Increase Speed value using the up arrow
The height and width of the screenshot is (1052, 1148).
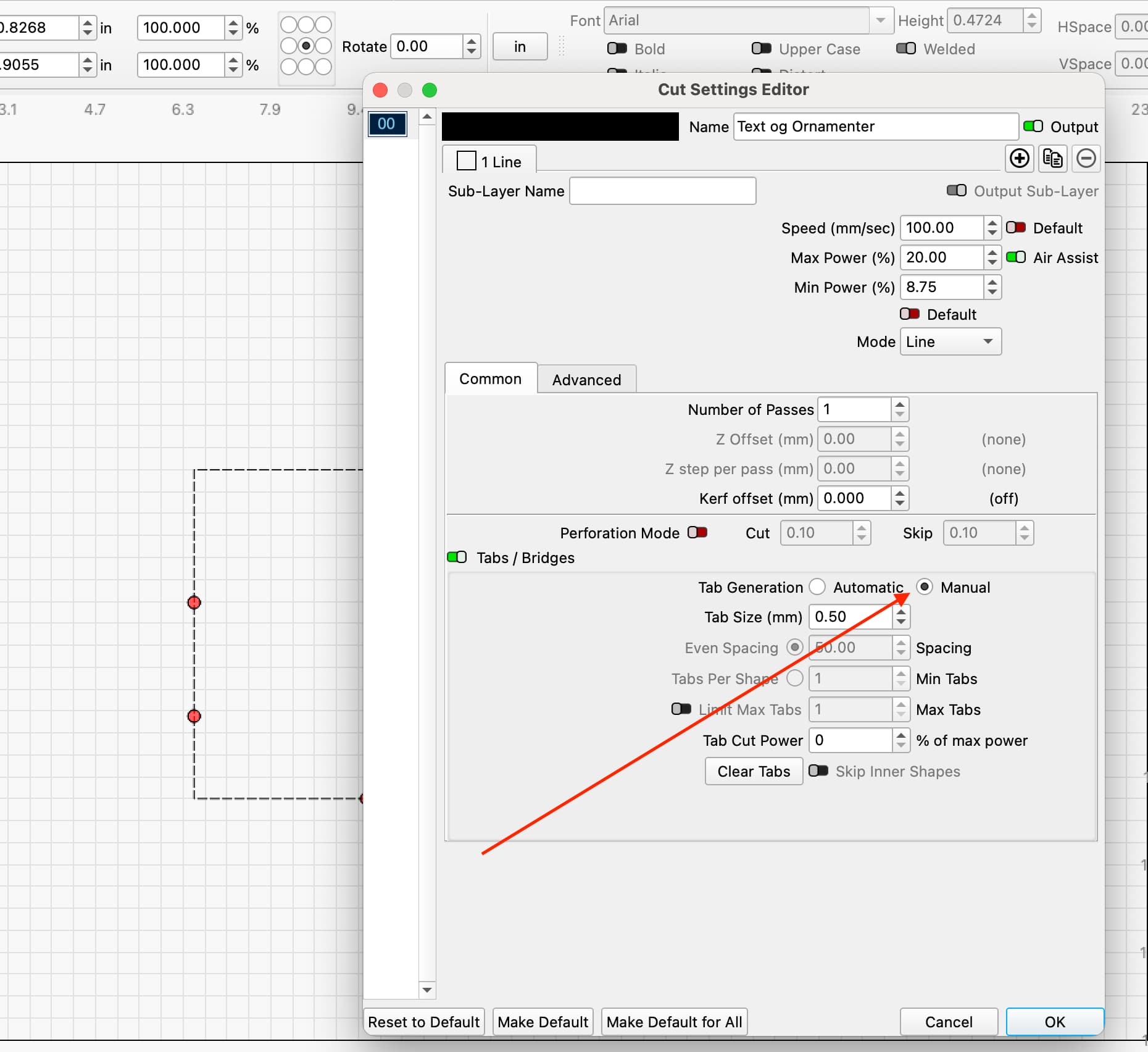[x=992, y=223]
